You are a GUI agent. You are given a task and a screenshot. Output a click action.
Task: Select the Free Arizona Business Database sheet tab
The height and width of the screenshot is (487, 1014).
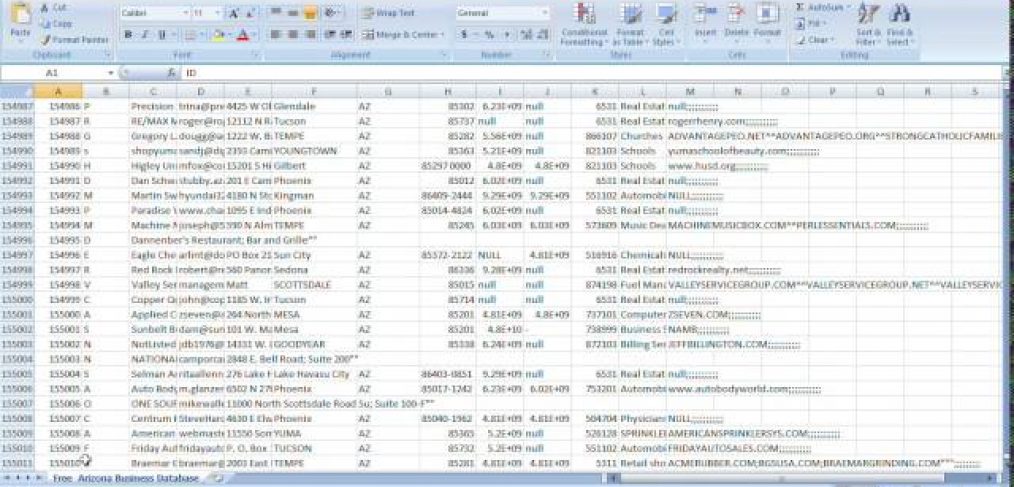(x=126, y=478)
